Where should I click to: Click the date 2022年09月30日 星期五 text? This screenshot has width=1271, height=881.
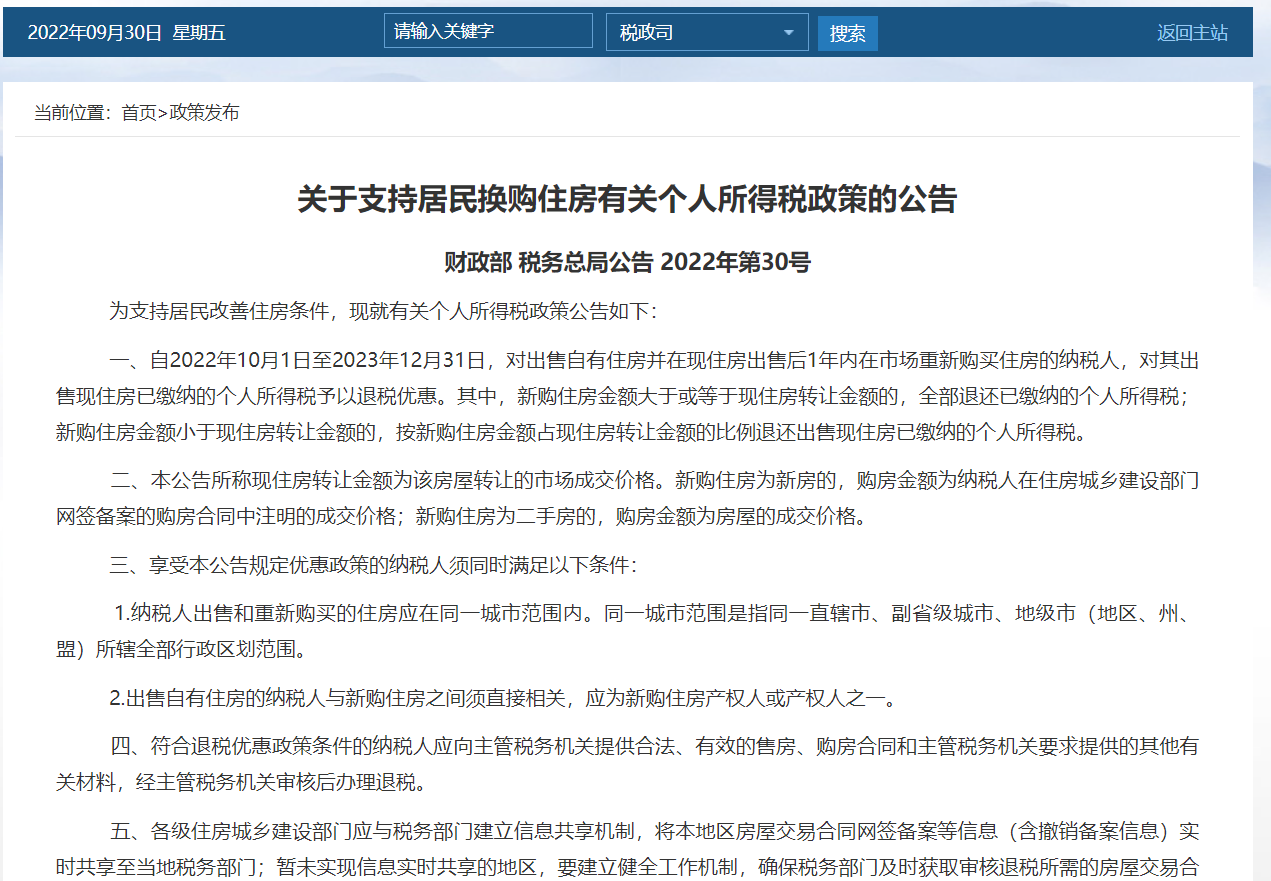pos(126,31)
